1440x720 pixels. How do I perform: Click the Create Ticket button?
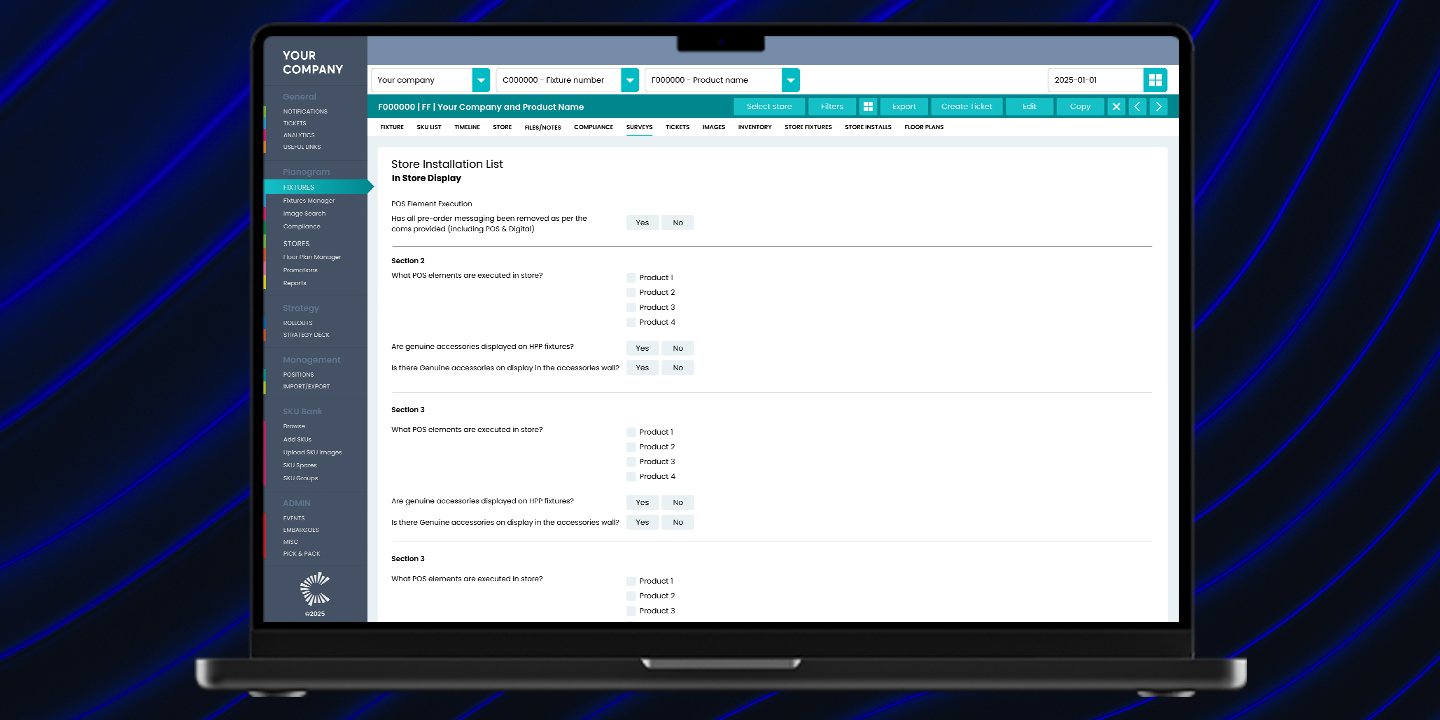(967, 106)
